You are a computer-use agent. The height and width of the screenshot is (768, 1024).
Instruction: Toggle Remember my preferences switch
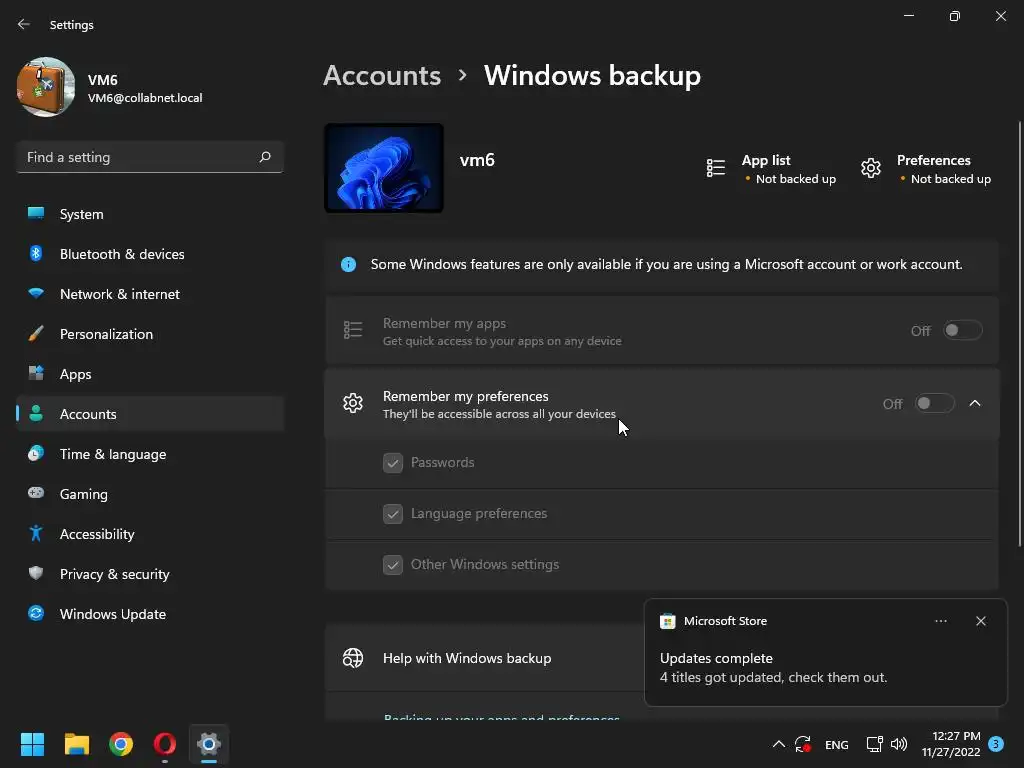point(934,404)
